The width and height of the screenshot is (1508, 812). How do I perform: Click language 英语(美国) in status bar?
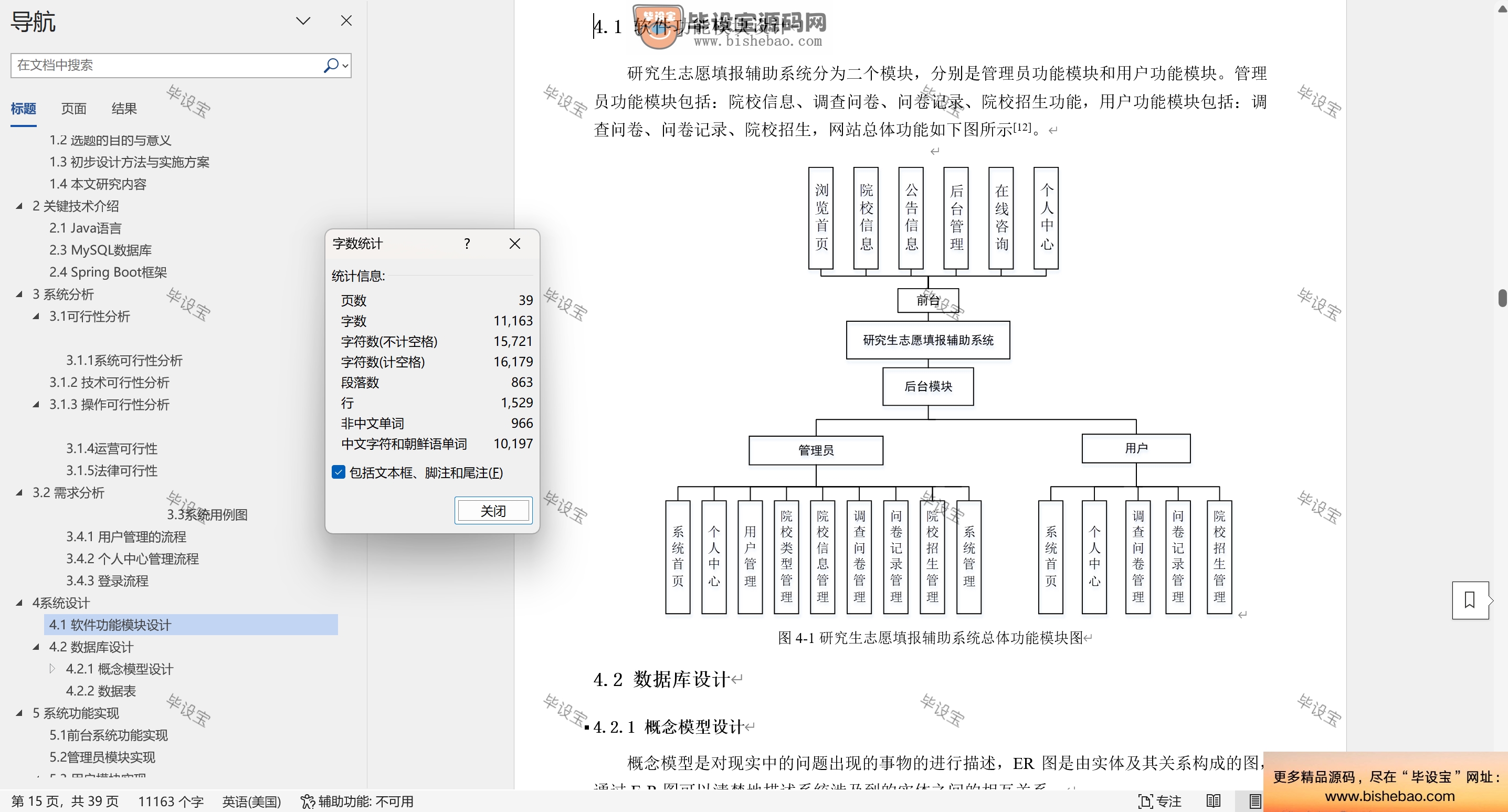[252, 801]
